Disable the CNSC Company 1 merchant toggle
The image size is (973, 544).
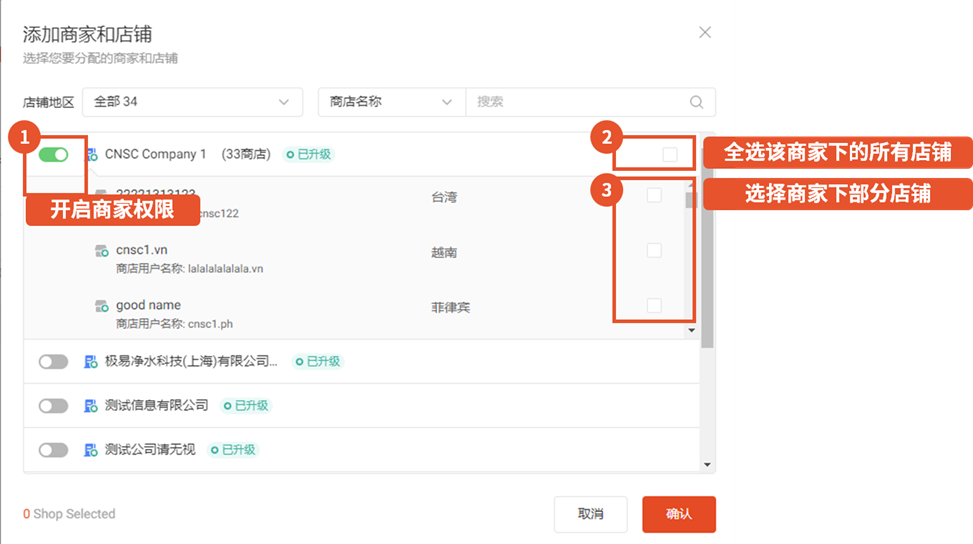54,155
